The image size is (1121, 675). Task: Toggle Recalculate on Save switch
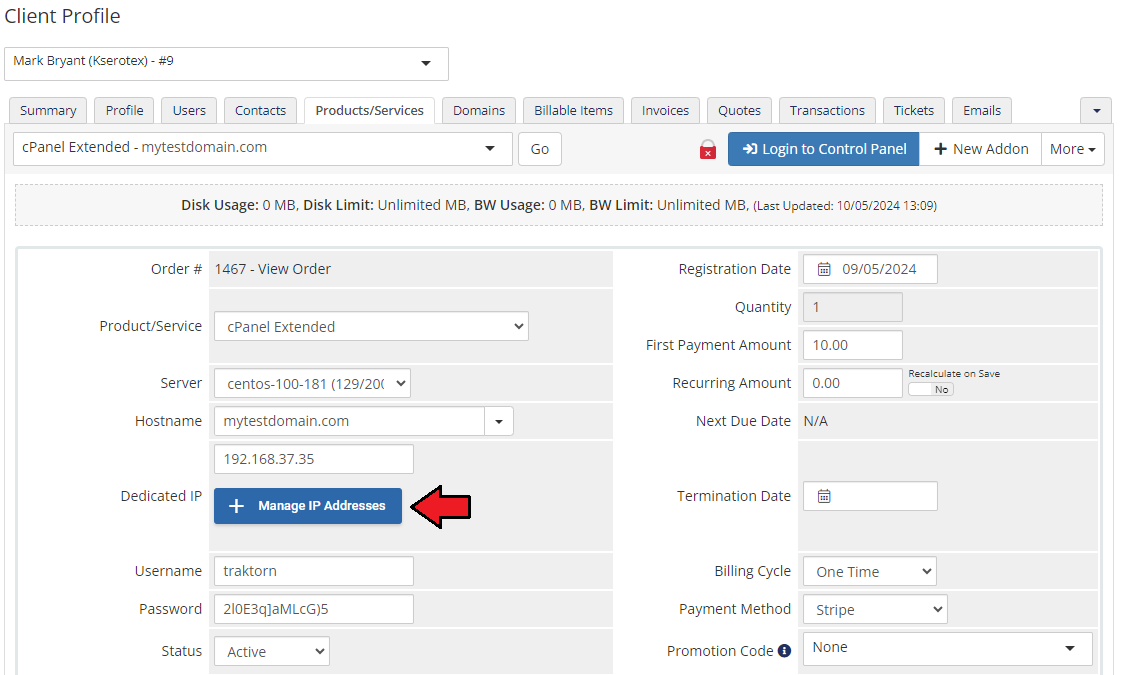pos(931,390)
